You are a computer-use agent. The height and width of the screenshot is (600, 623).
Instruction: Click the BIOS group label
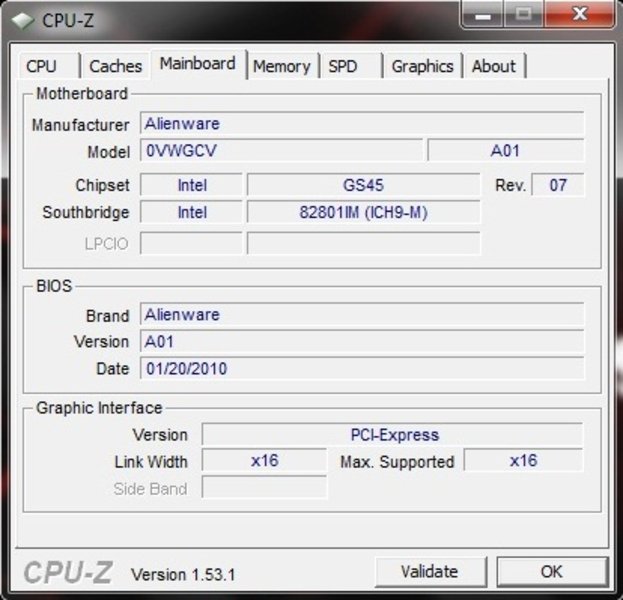pyautogui.click(x=54, y=286)
